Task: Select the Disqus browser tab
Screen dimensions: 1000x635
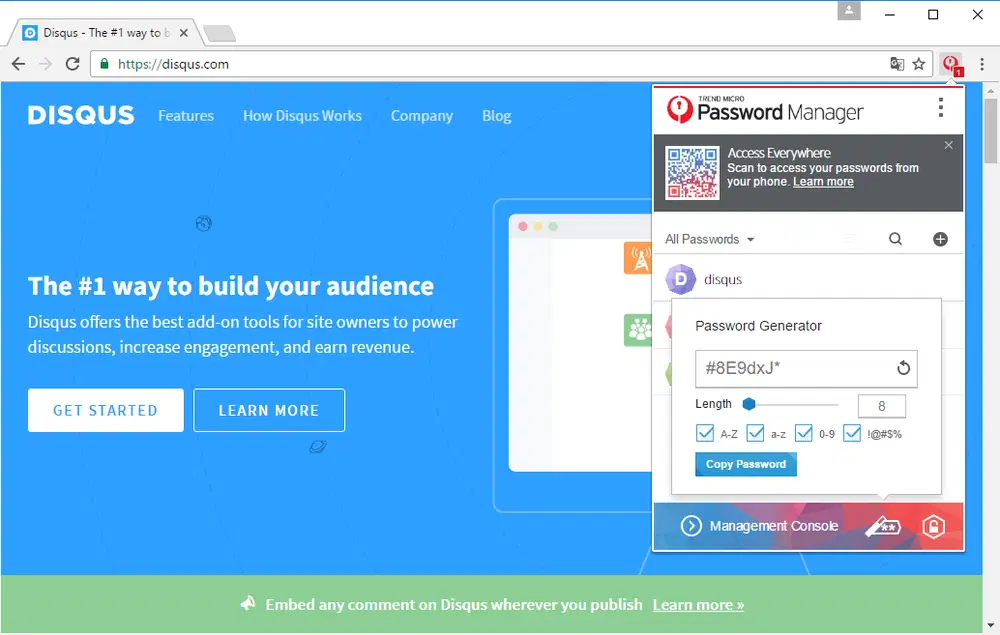Action: point(105,33)
